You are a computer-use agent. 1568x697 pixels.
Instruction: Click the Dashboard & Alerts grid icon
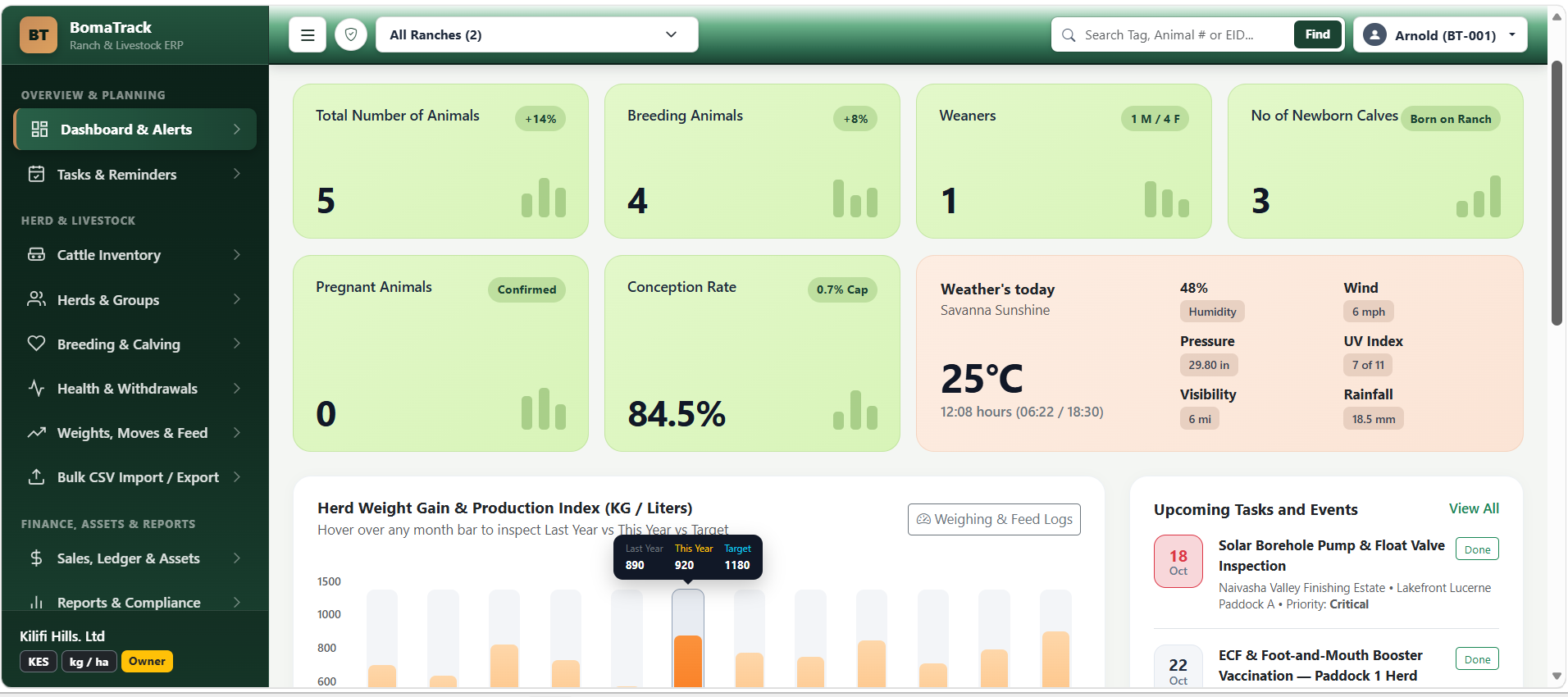click(x=39, y=129)
